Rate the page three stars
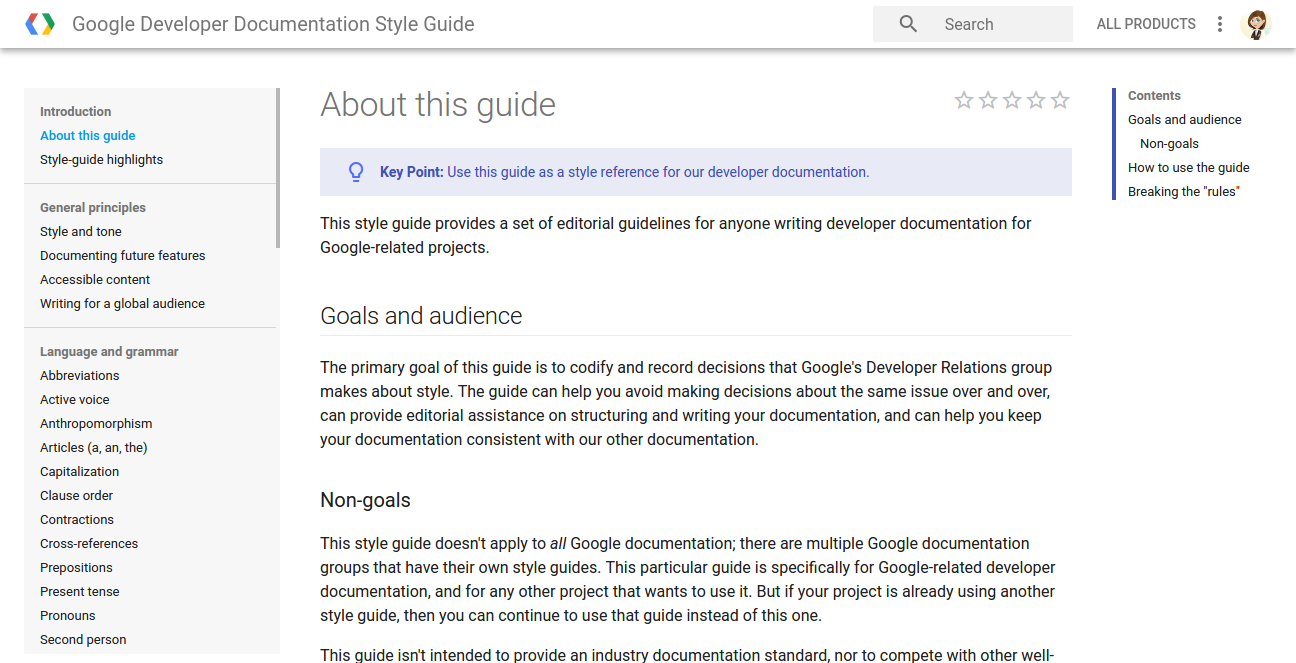Screen dimensions: 1296x663 click(1012, 100)
